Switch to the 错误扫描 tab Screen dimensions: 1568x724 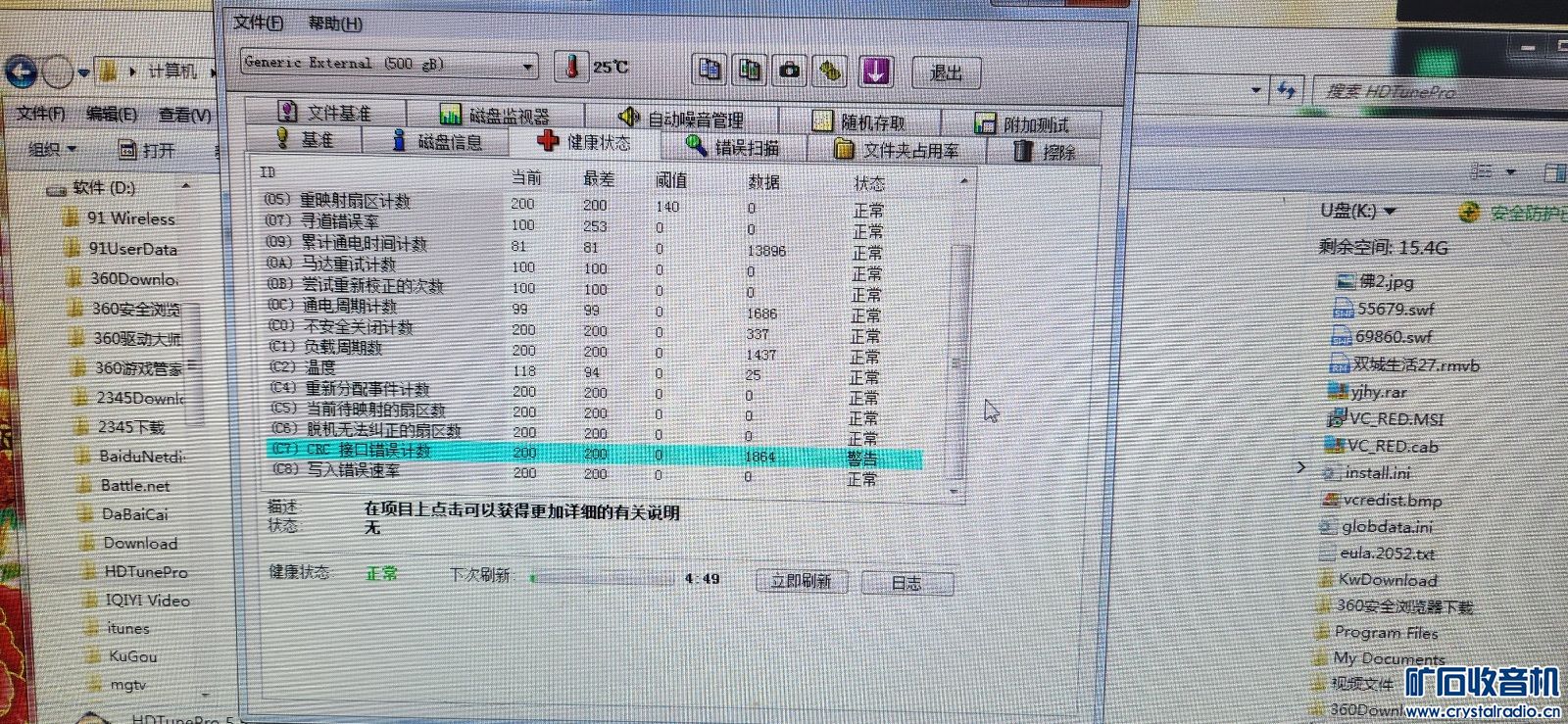coord(734,148)
